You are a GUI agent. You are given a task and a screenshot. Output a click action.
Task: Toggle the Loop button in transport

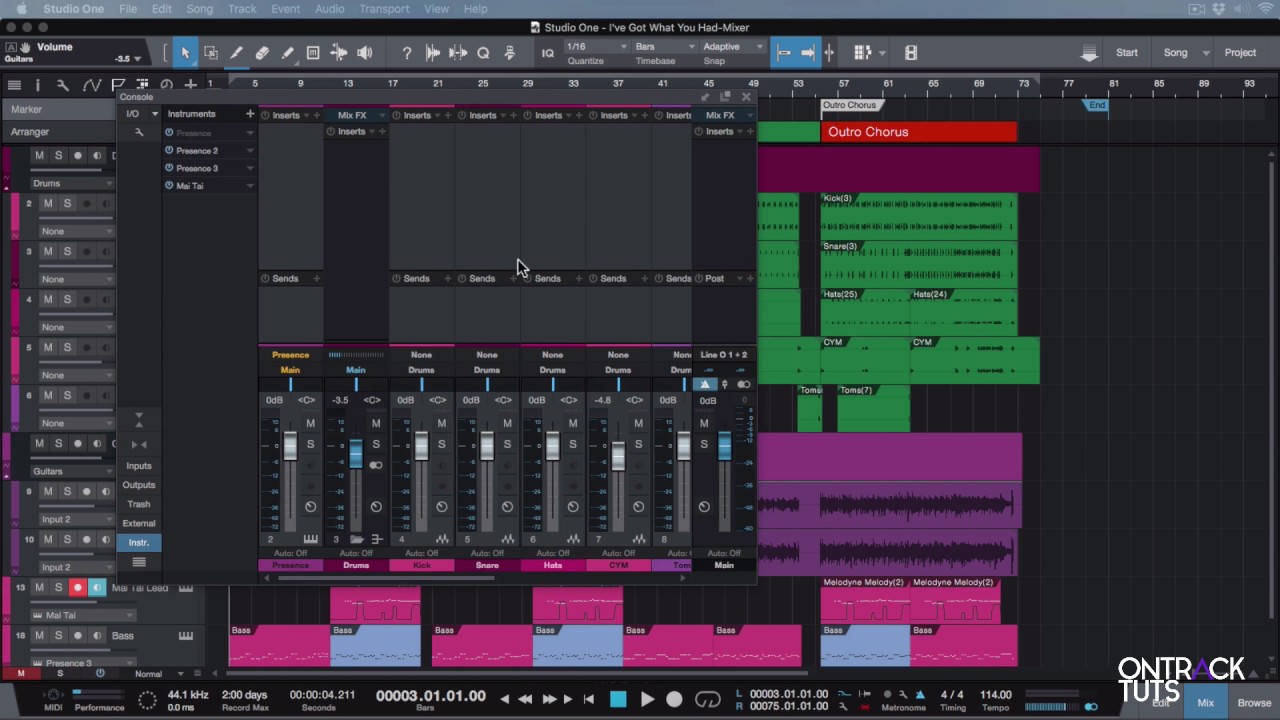708,699
